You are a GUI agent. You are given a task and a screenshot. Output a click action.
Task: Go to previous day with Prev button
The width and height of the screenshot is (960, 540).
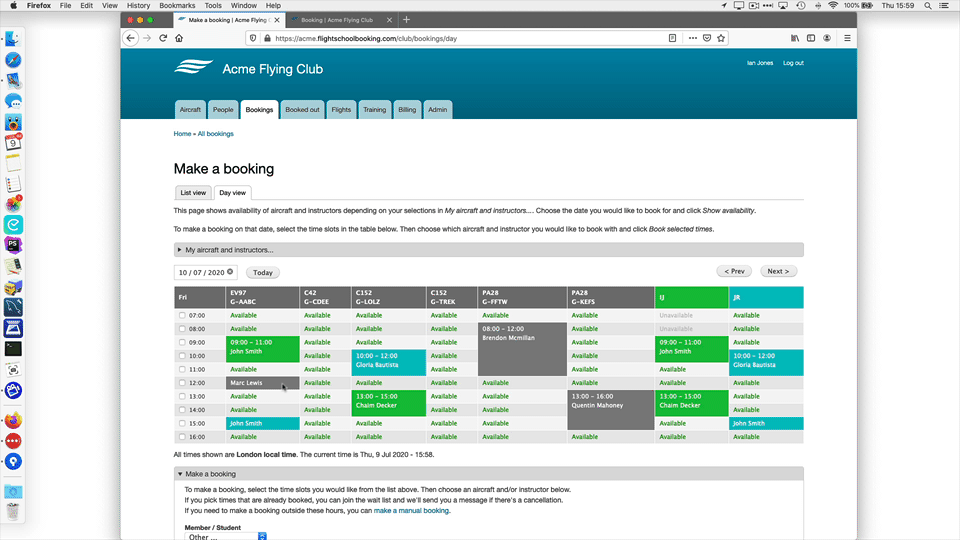(x=734, y=271)
